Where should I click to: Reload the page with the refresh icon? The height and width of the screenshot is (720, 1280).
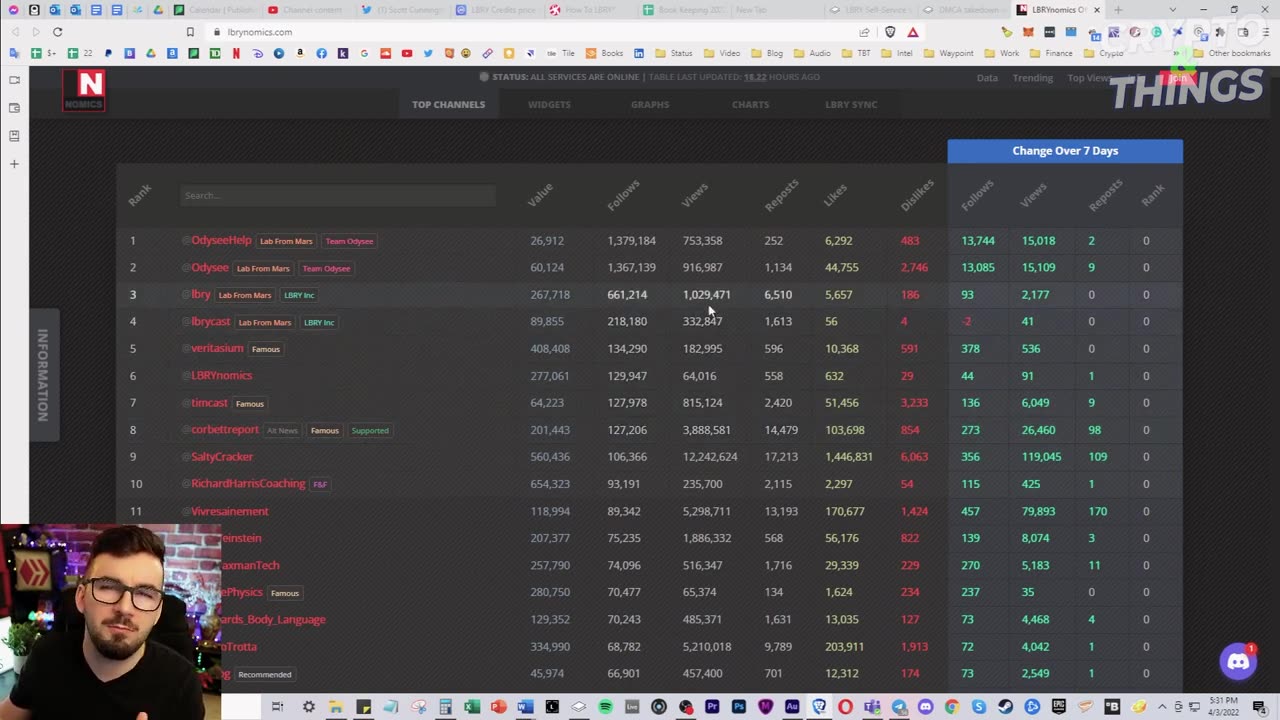[57, 32]
